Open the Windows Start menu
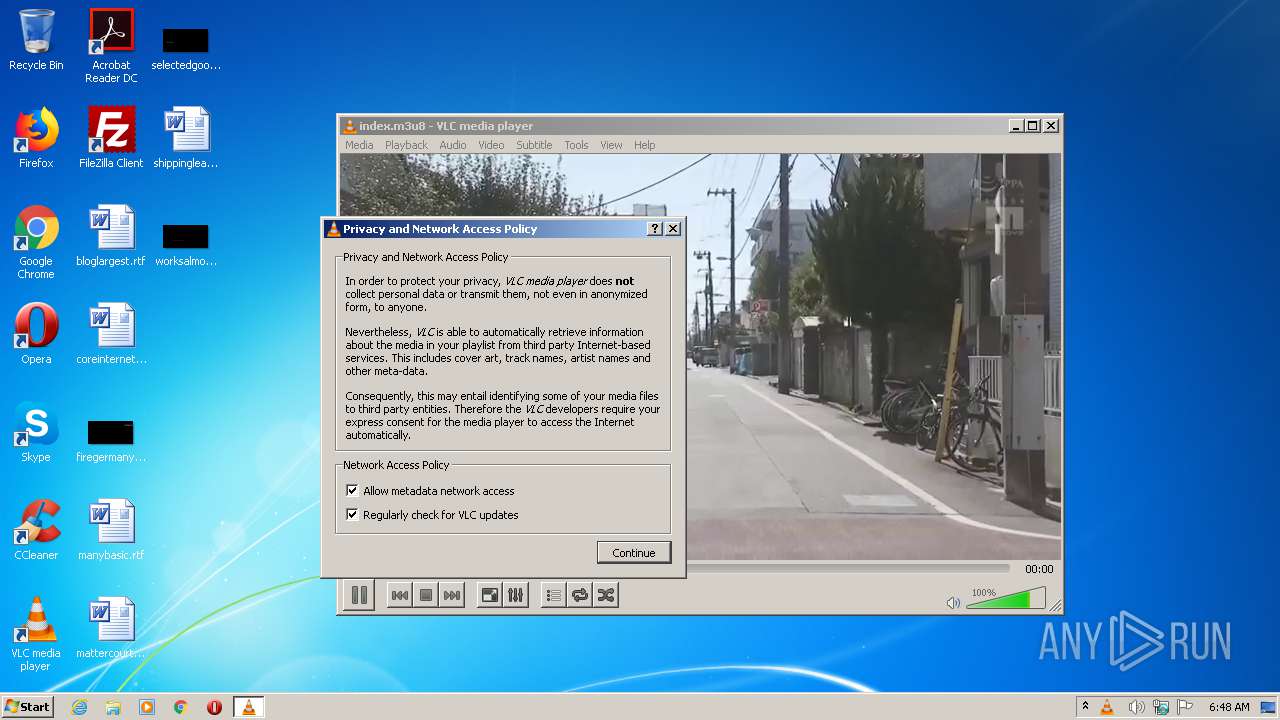Screen dimensions: 1280x720 pyautogui.click(x=28, y=707)
